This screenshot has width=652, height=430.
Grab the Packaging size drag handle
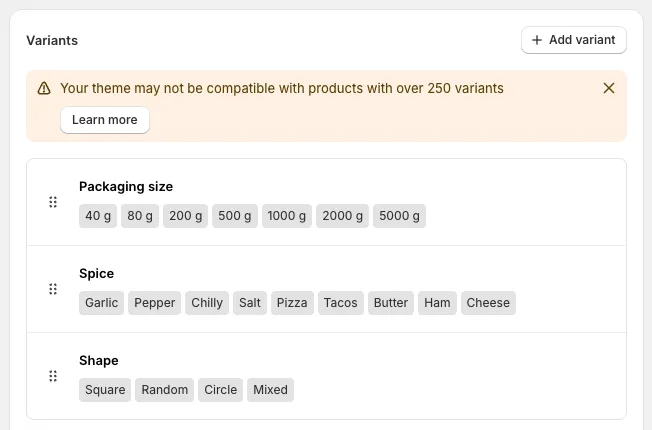(x=53, y=202)
